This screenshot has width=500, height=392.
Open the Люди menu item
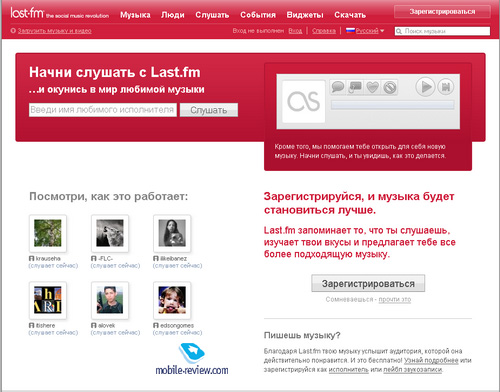coord(173,15)
